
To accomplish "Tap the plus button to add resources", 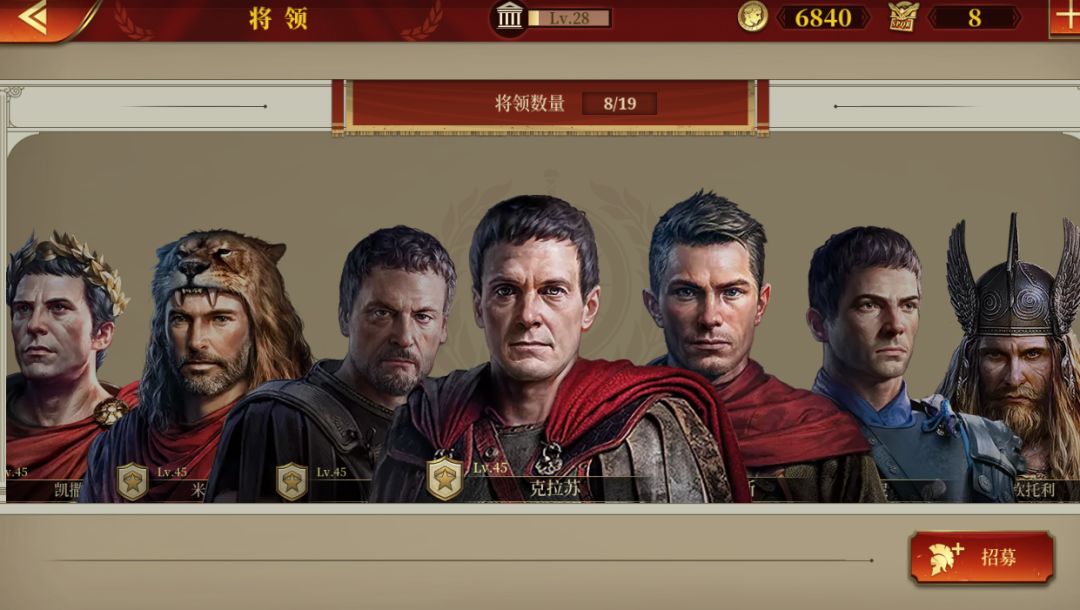I will coord(1065,17).
